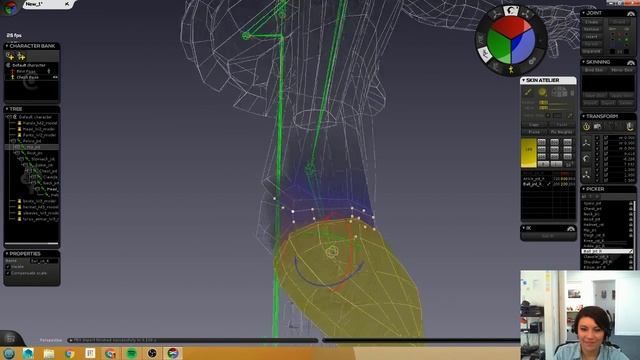Select the highlighted Ball_jnt_R in Picker
The image size is (640, 360).
607,251
